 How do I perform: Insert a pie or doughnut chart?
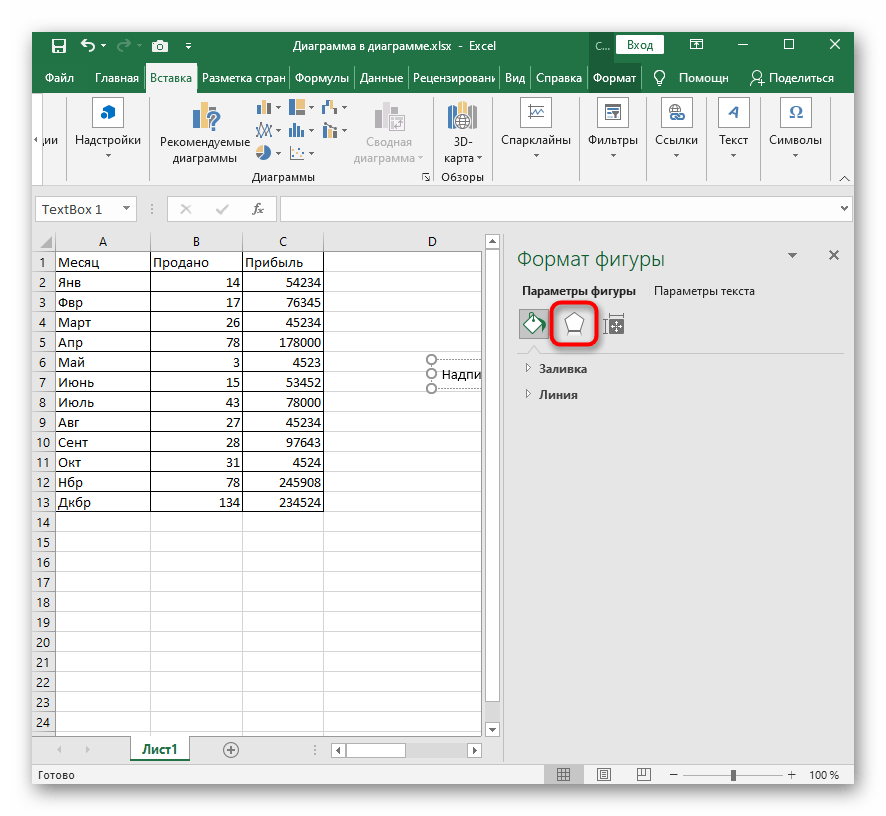pyautogui.click(x=263, y=153)
